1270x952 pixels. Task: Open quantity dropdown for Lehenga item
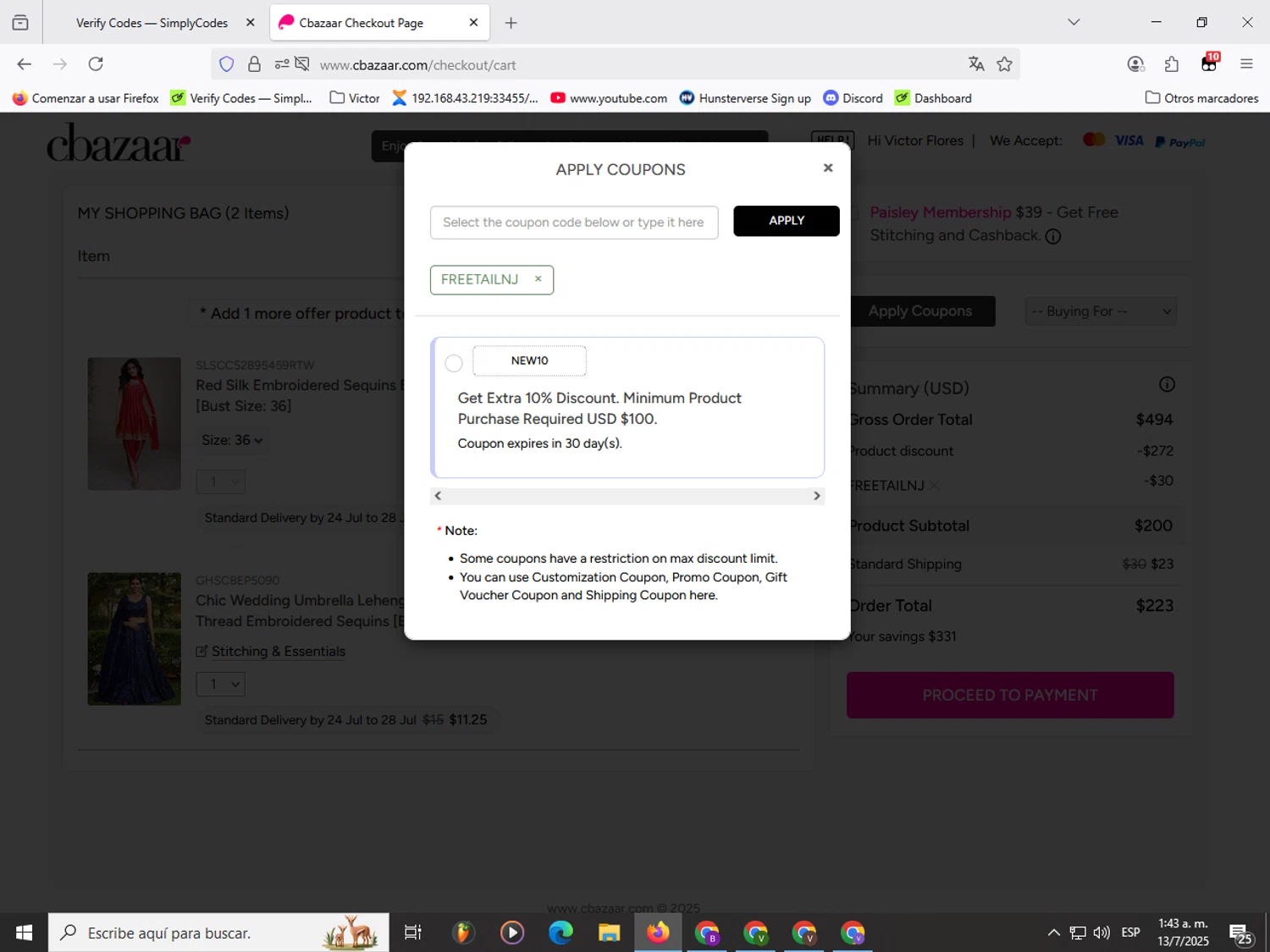(221, 684)
